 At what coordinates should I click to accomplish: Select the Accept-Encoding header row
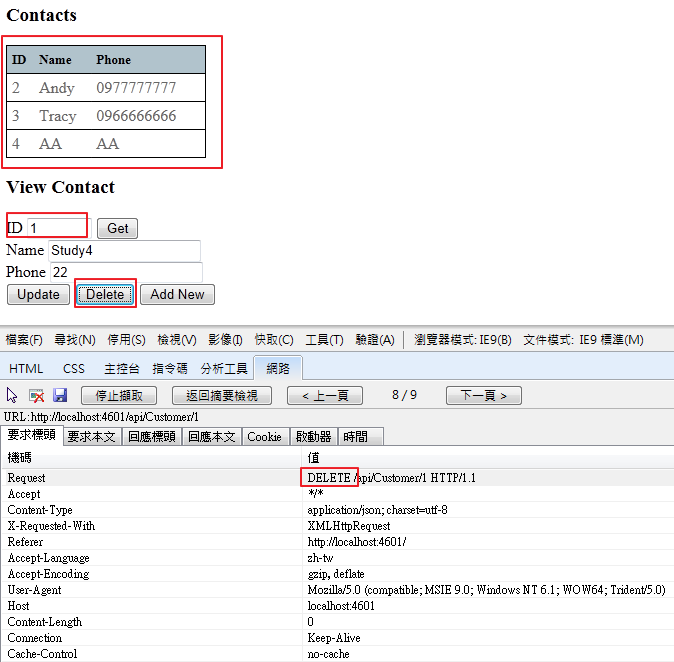coord(337,574)
